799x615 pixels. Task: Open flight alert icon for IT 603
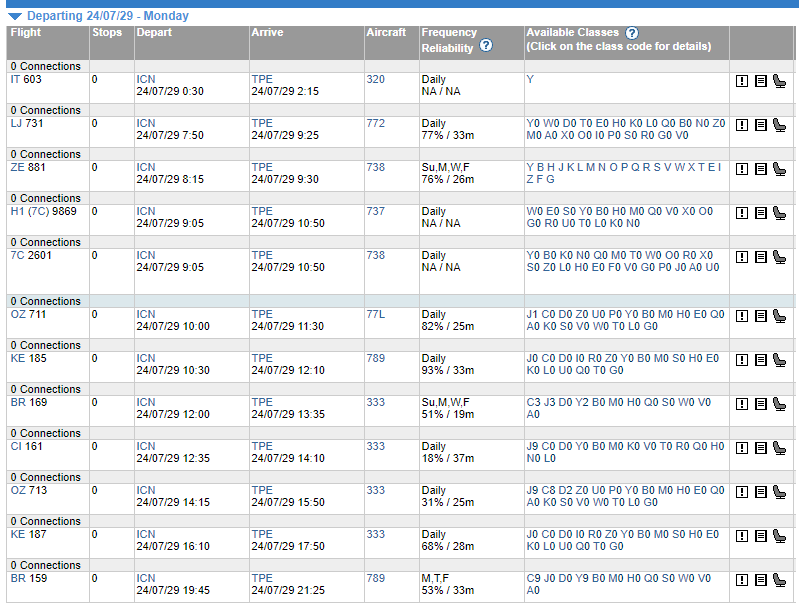(742, 81)
